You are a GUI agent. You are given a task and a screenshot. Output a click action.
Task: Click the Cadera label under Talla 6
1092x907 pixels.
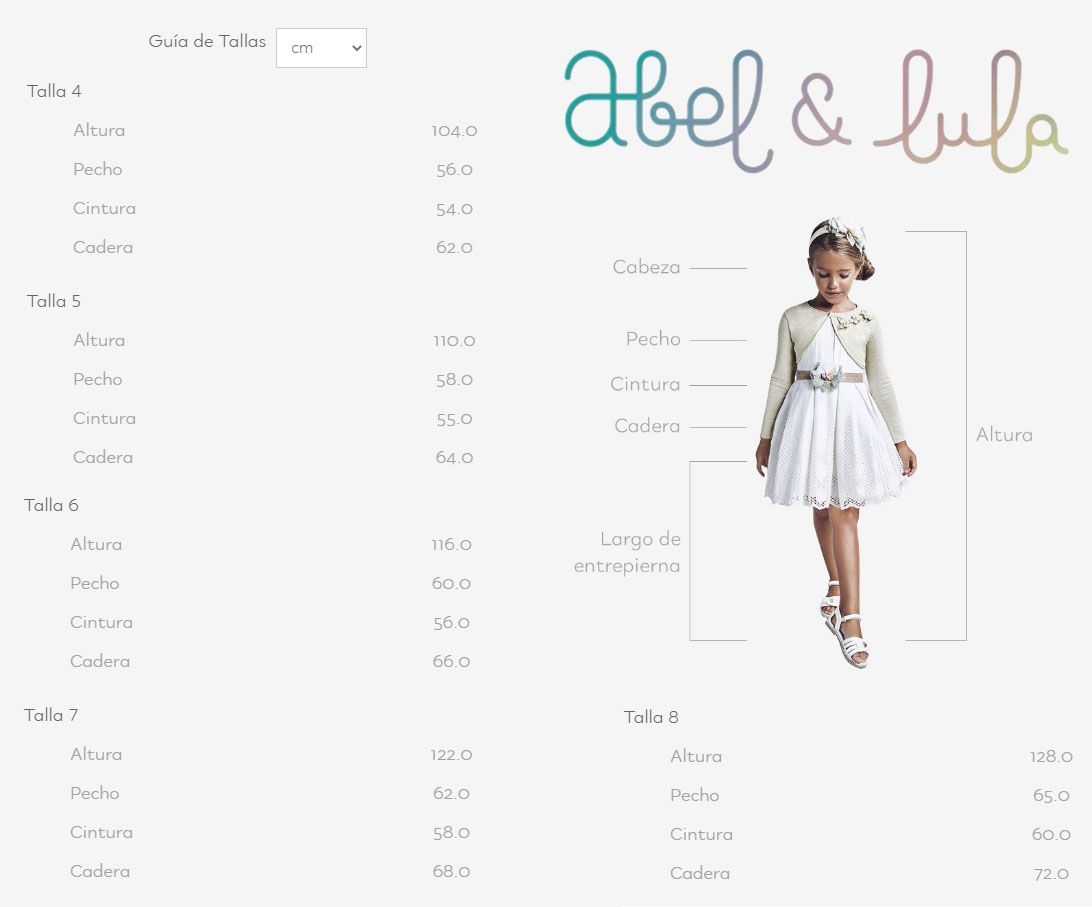click(x=100, y=662)
